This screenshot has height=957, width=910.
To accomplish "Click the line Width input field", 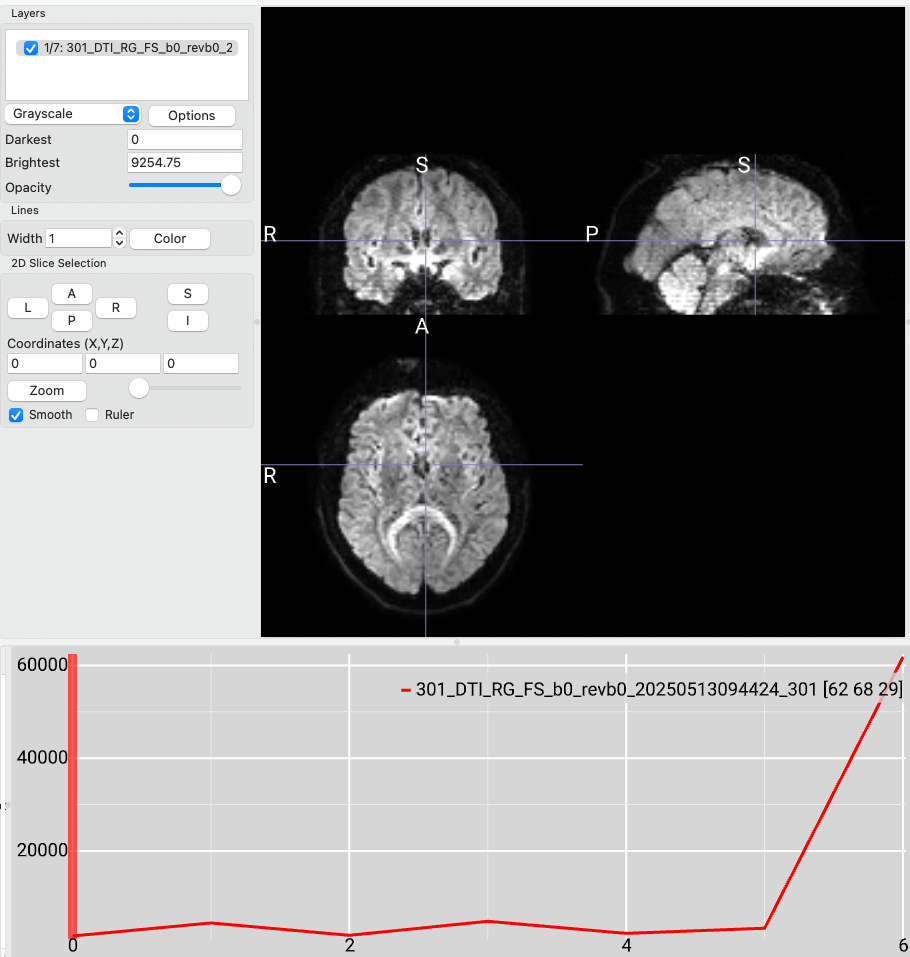I will coord(78,238).
